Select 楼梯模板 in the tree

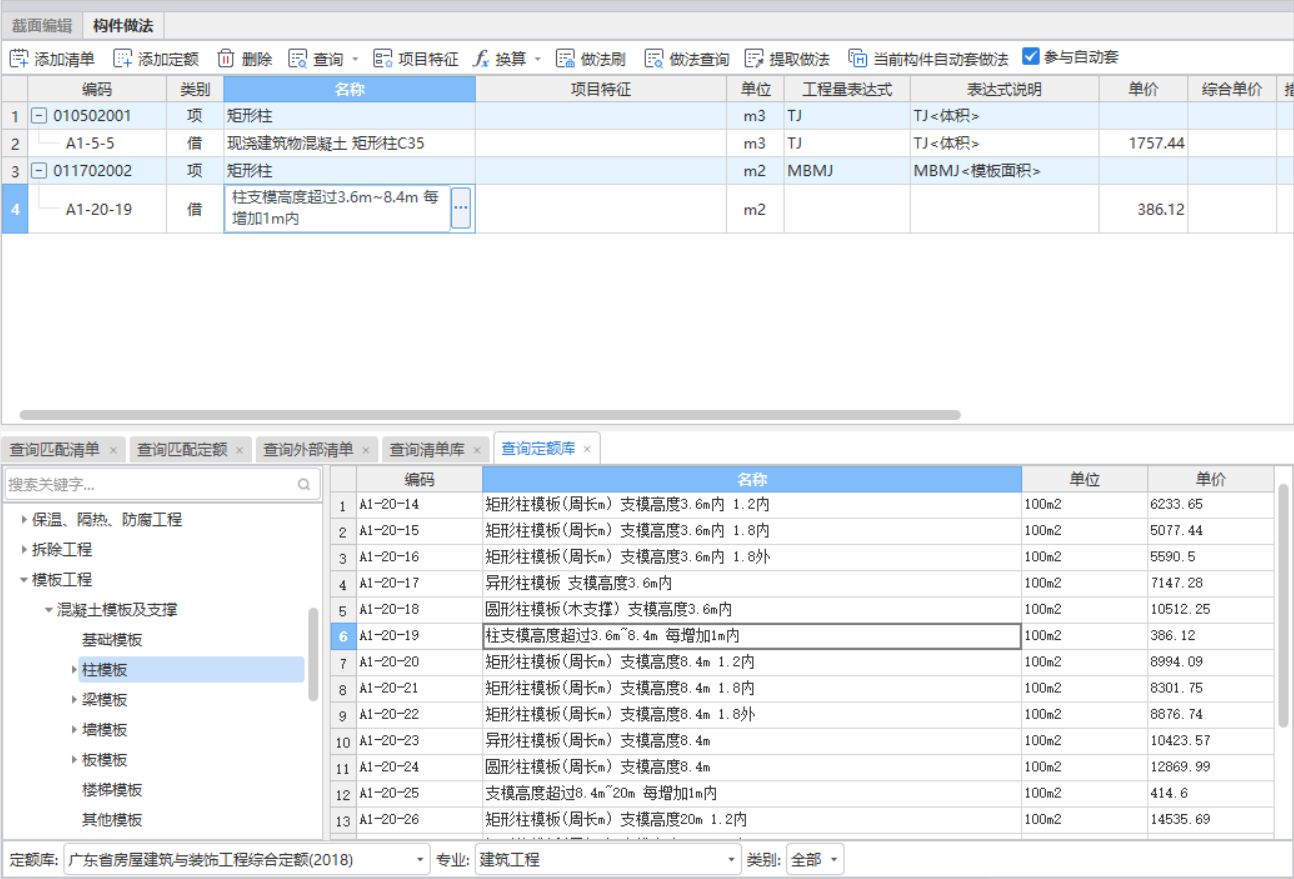pos(112,790)
